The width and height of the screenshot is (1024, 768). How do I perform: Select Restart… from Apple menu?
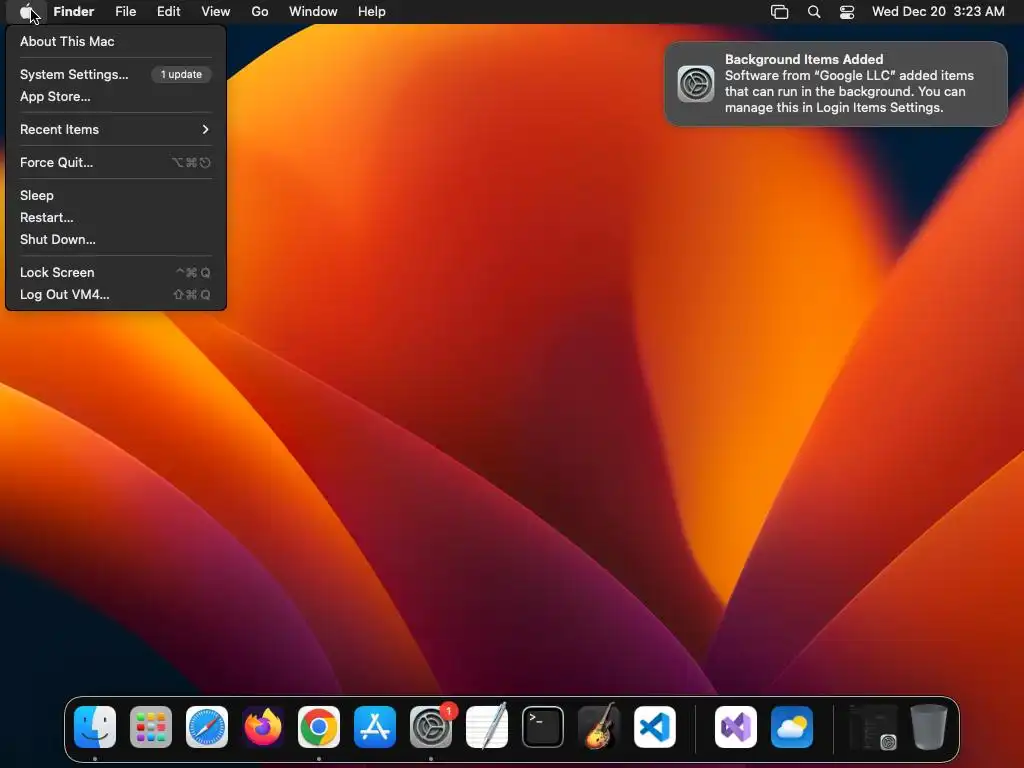pyautogui.click(x=116, y=217)
